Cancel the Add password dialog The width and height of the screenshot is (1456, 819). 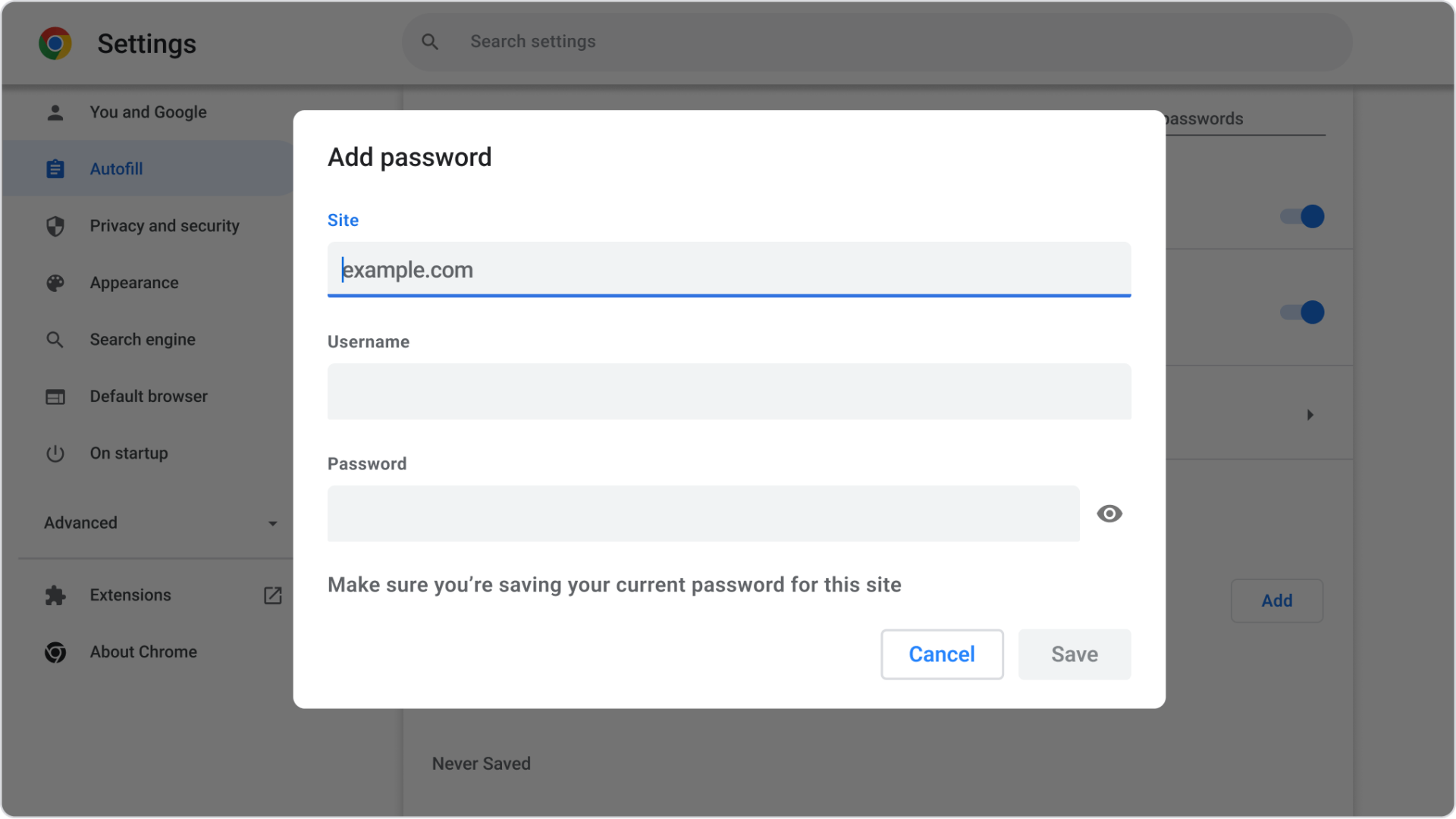tap(942, 654)
